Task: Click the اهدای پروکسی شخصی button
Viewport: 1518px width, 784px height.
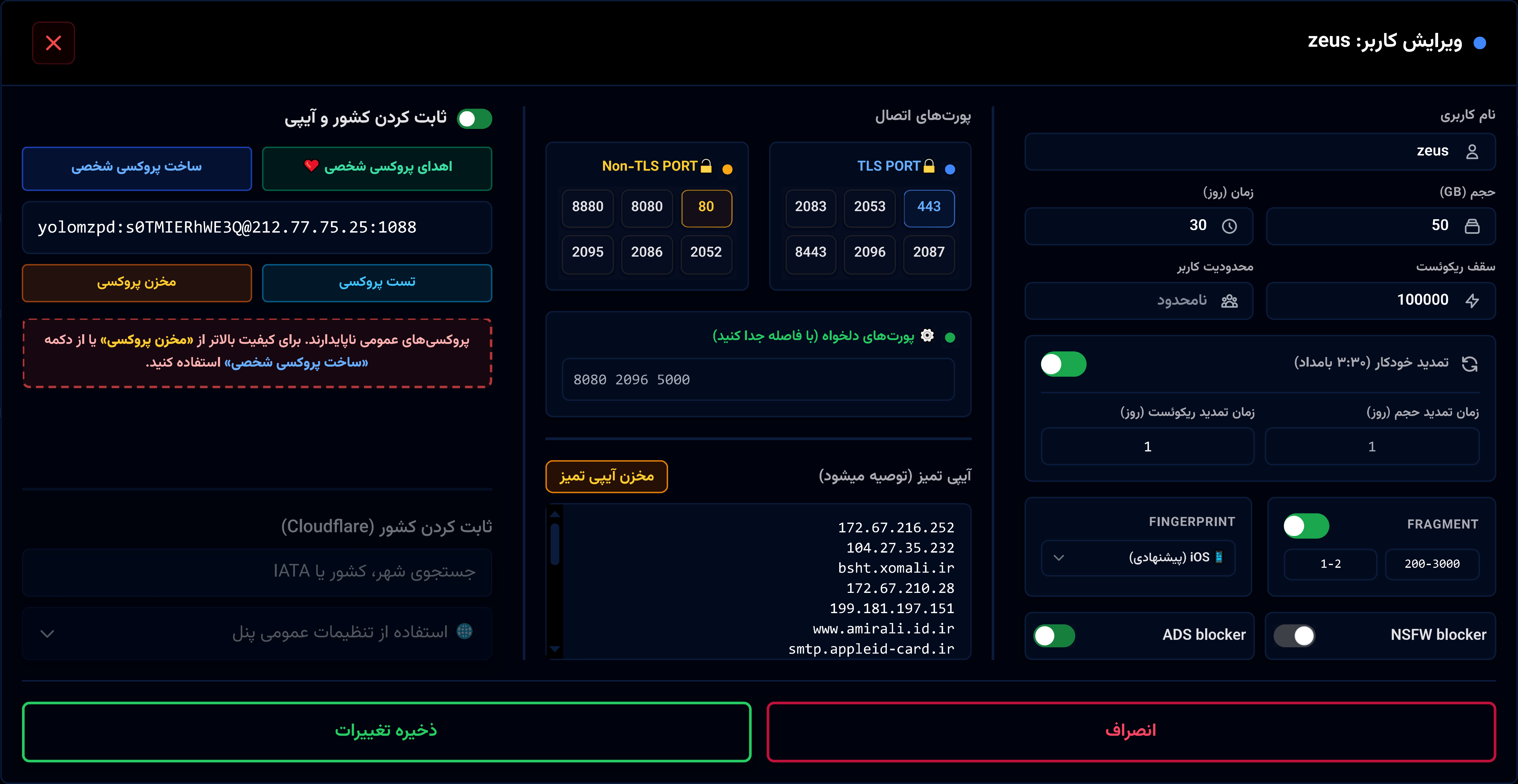Action: (377, 168)
